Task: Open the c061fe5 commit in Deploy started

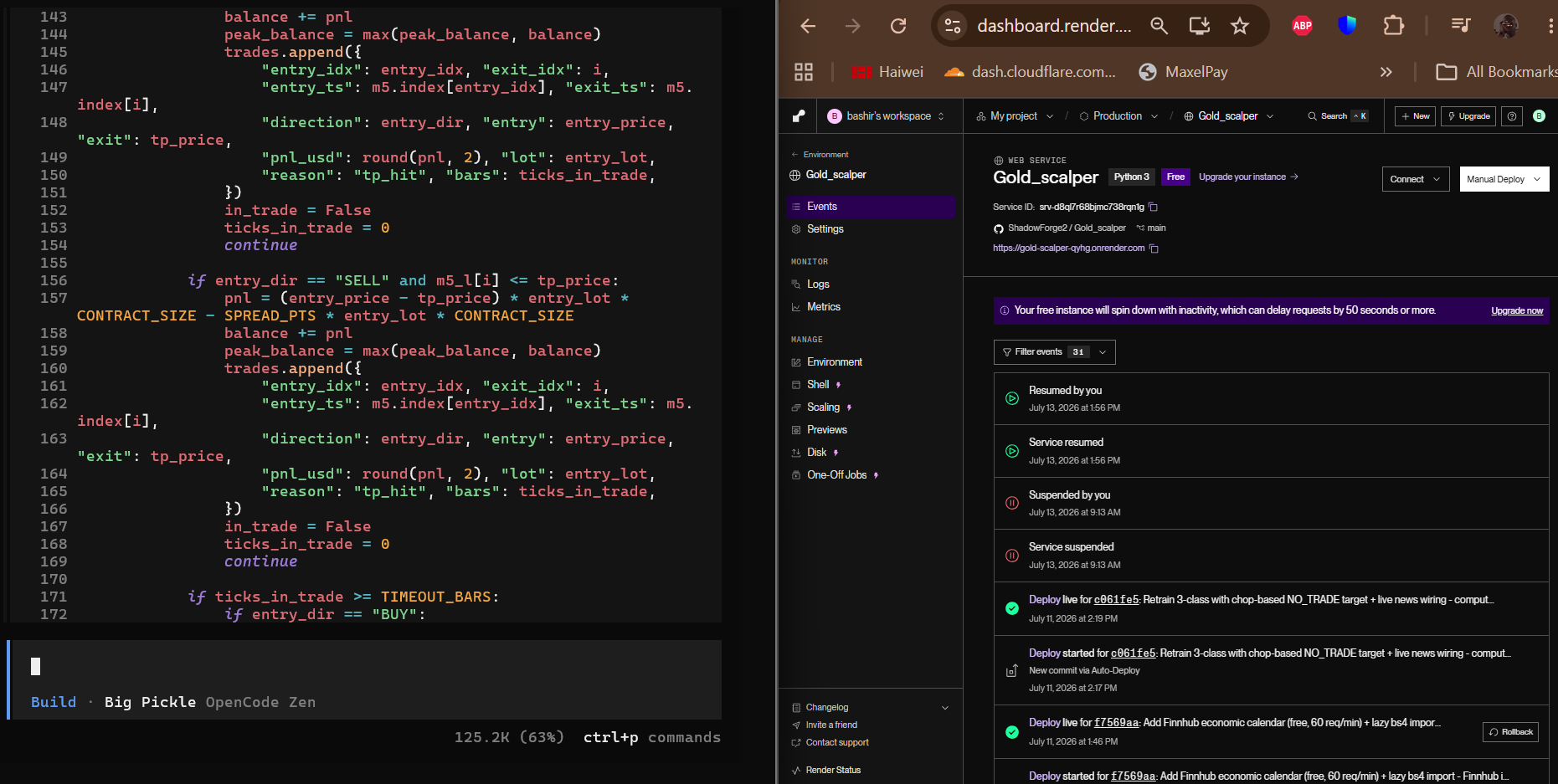Action: 1134,653
